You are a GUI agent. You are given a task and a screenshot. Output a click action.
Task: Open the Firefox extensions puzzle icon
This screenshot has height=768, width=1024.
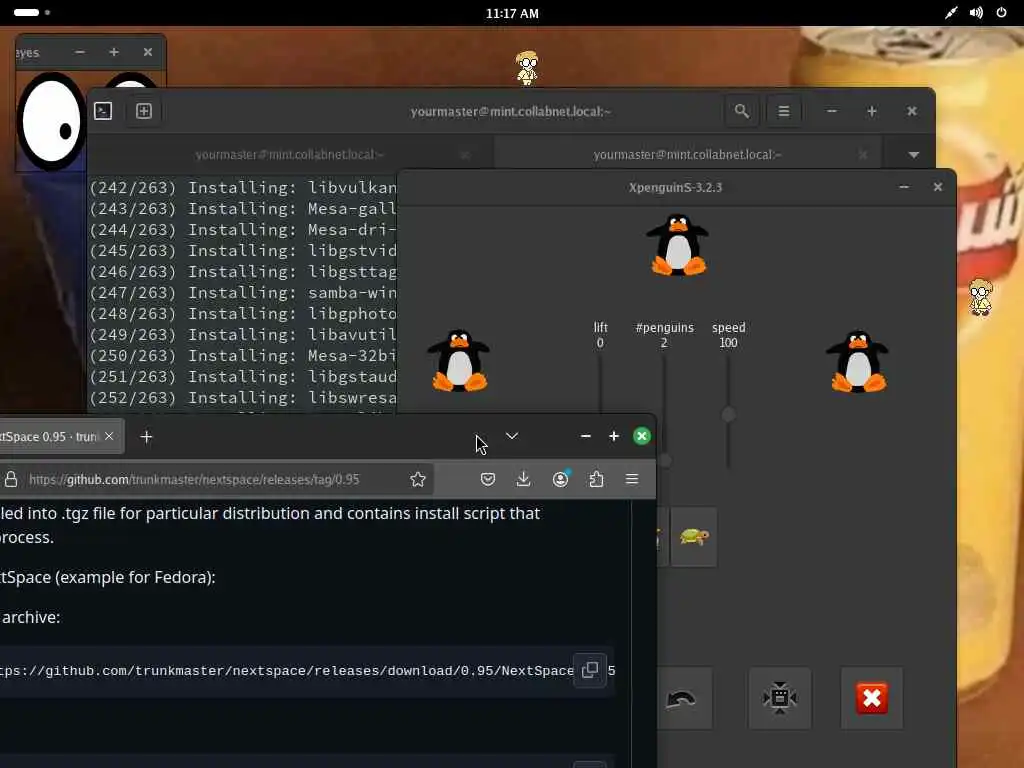pyautogui.click(x=596, y=479)
